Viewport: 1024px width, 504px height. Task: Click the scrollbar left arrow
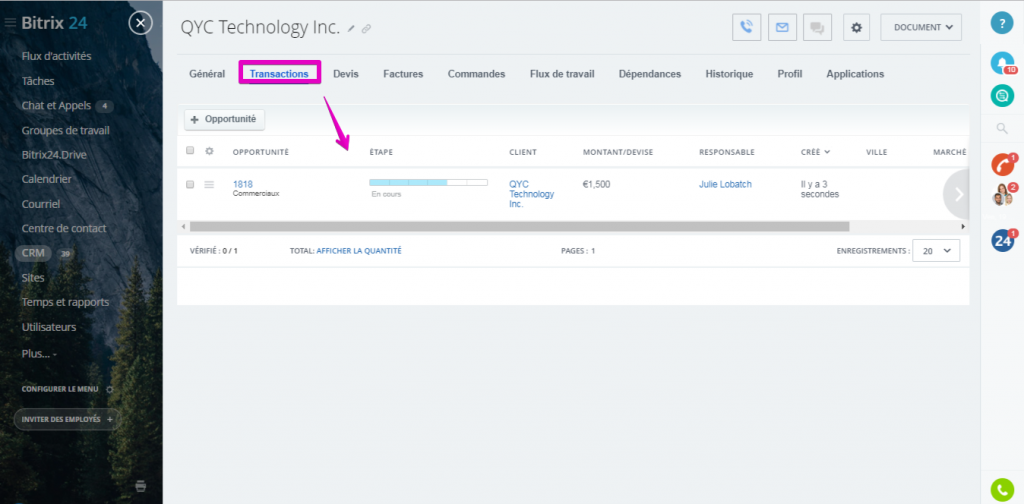[184, 227]
